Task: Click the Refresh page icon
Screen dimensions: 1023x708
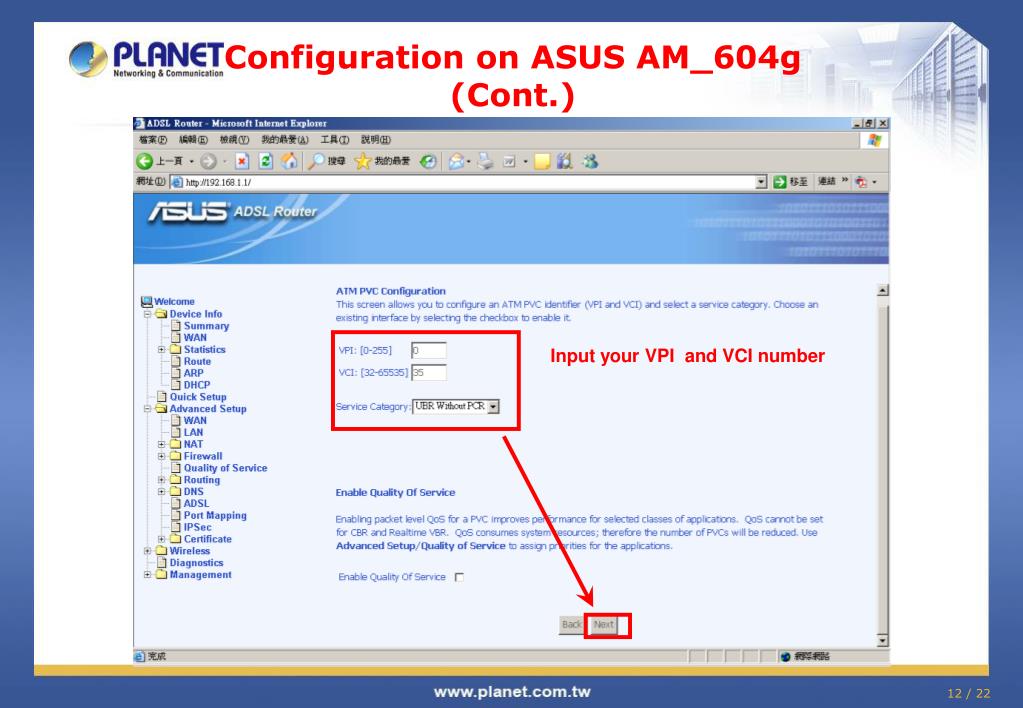Action: (x=266, y=161)
